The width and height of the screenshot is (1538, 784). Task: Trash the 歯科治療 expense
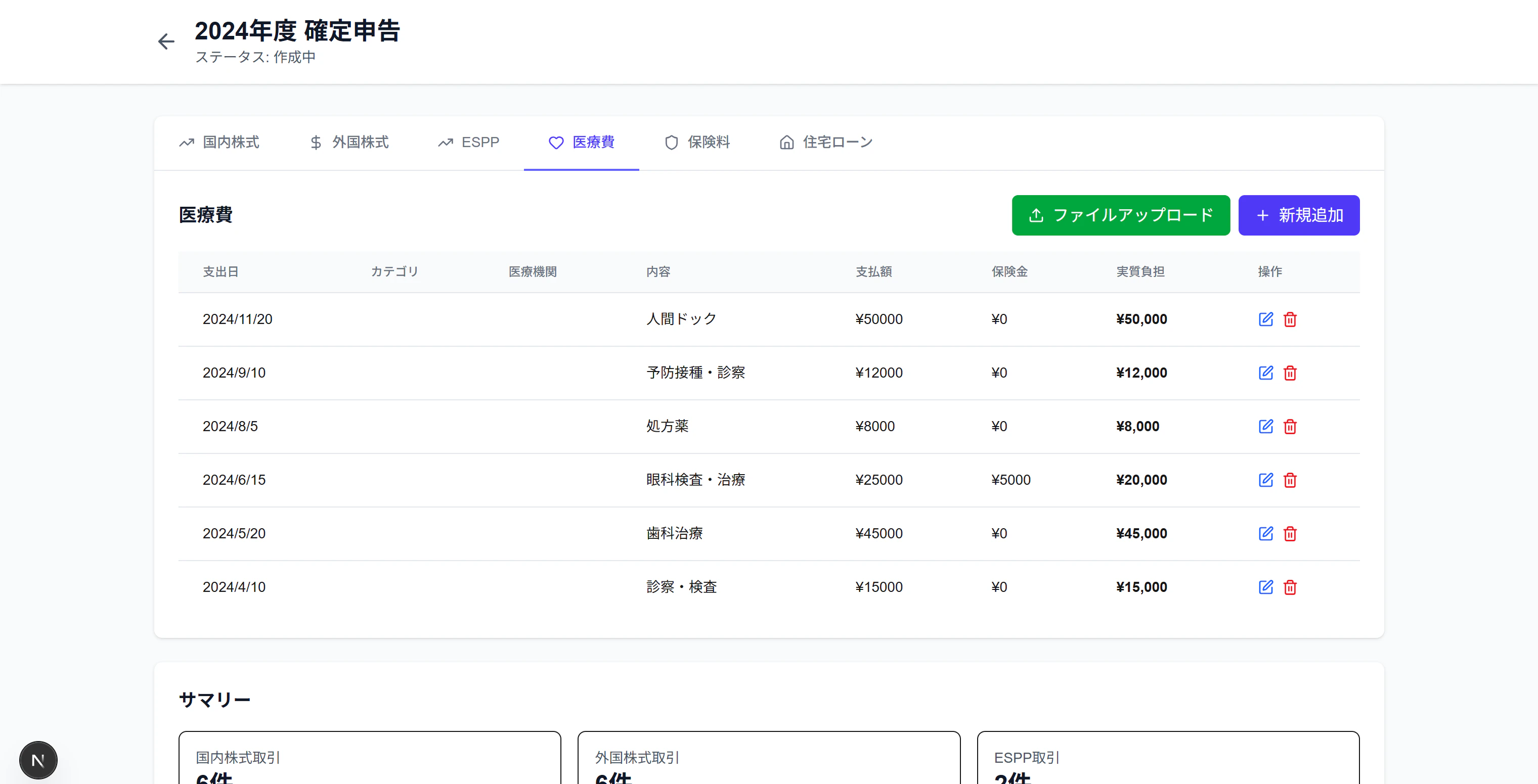point(1290,534)
